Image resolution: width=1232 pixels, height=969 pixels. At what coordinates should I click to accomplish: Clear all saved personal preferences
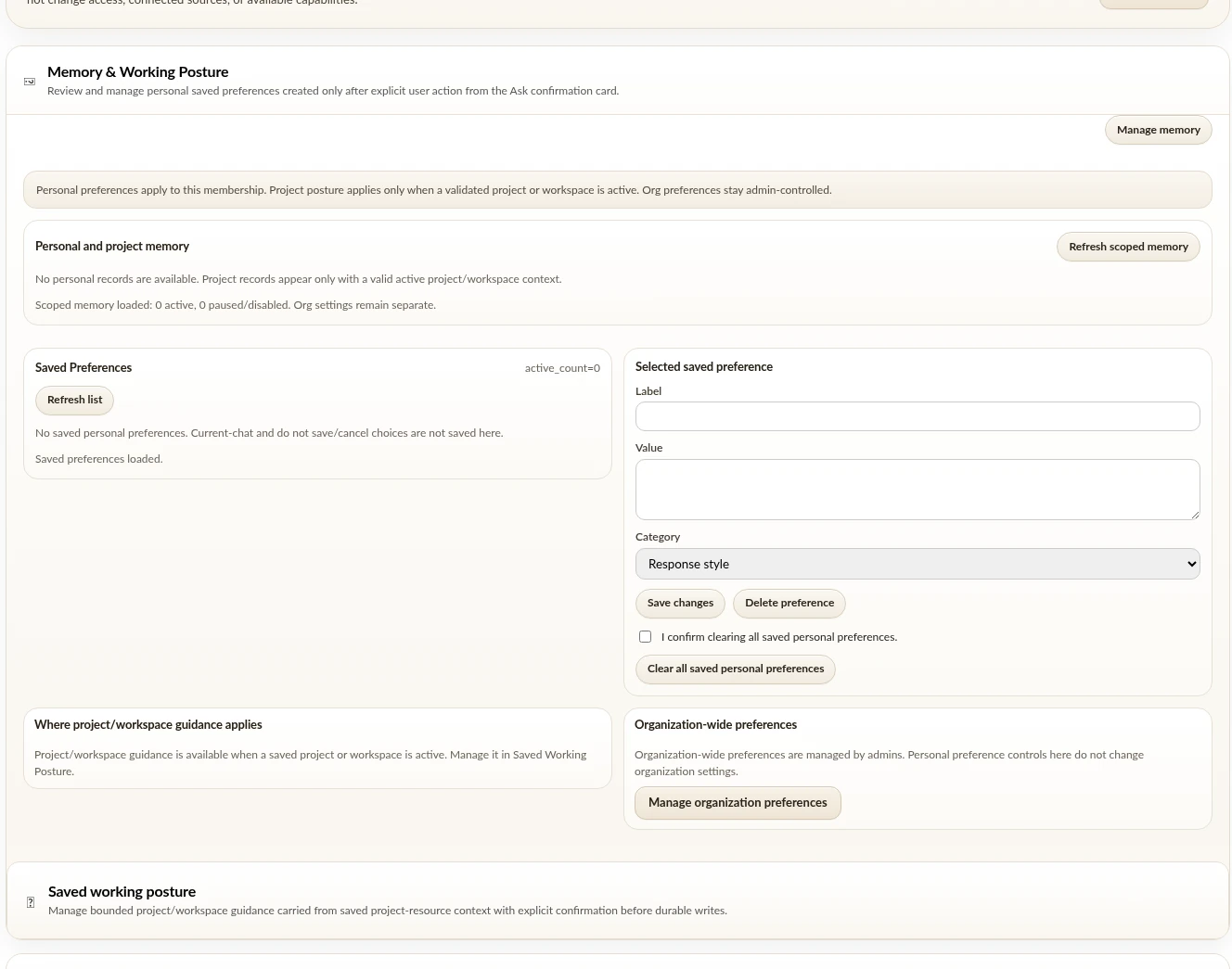(736, 669)
